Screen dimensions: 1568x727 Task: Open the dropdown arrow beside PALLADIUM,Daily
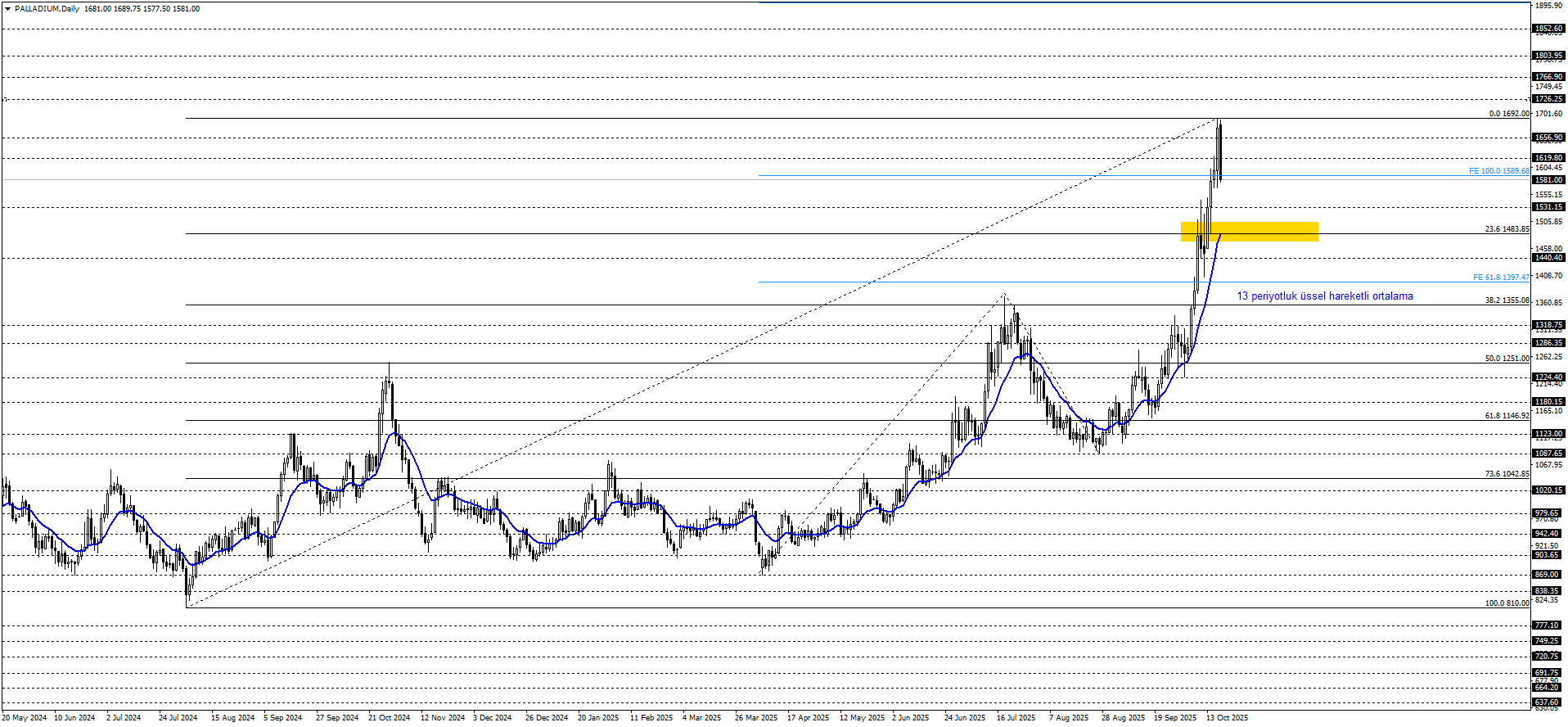(7, 9)
